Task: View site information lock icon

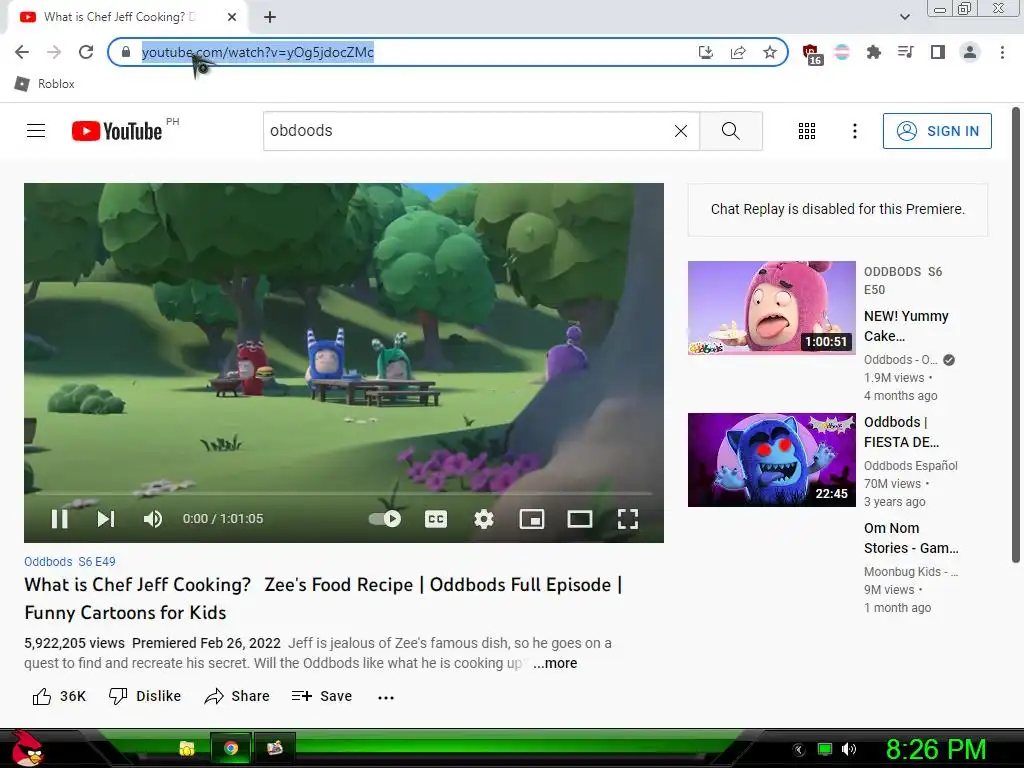Action: coord(125,52)
